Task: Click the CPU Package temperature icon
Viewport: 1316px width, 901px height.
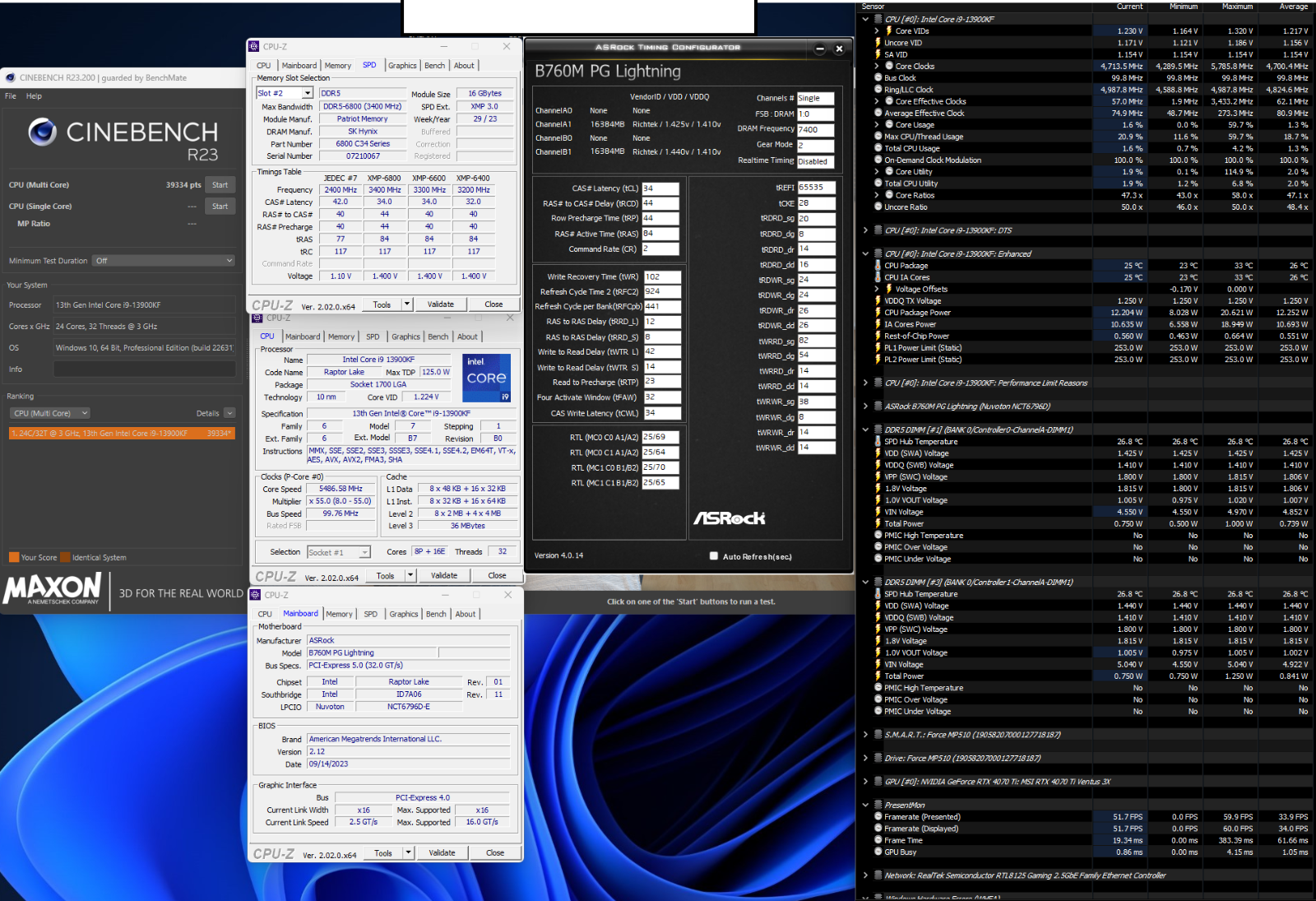Action: pos(878,266)
